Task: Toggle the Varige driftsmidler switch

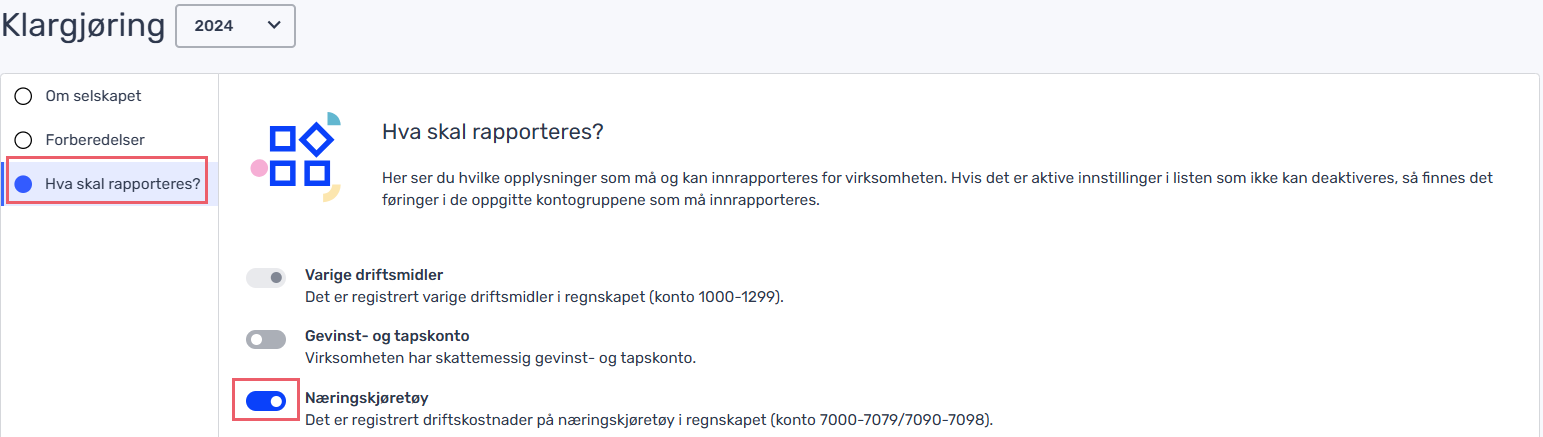Action: pos(266,277)
